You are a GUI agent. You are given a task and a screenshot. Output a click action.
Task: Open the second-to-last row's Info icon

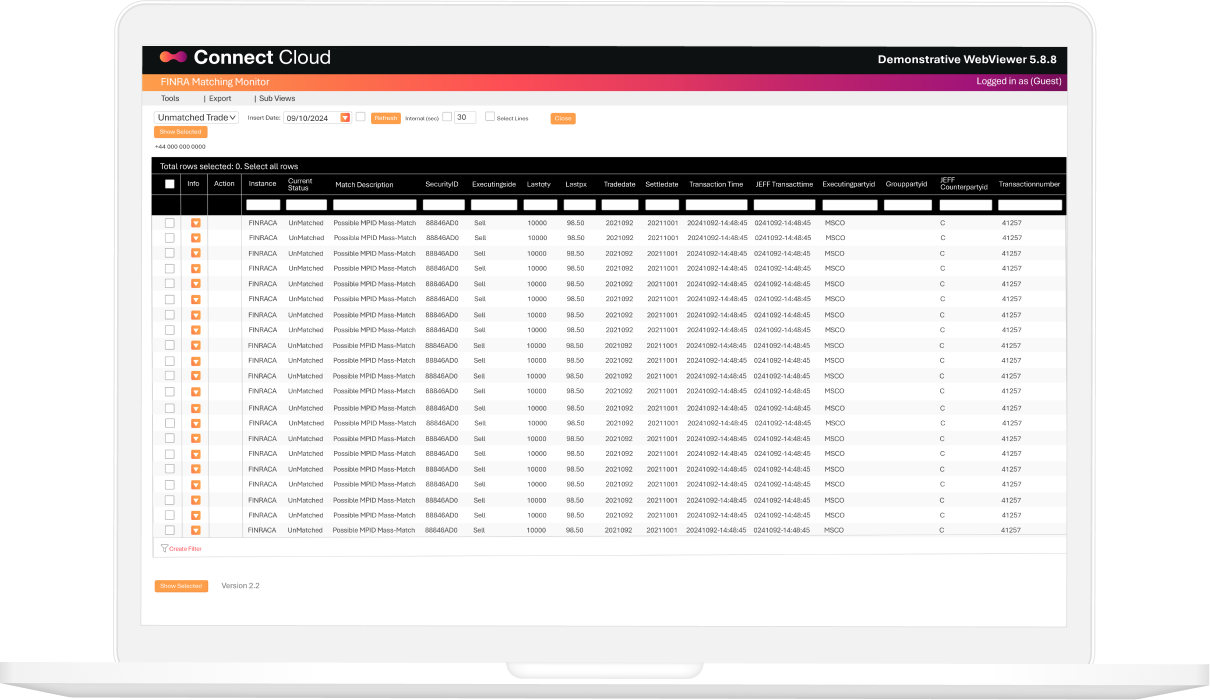coord(196,515)
